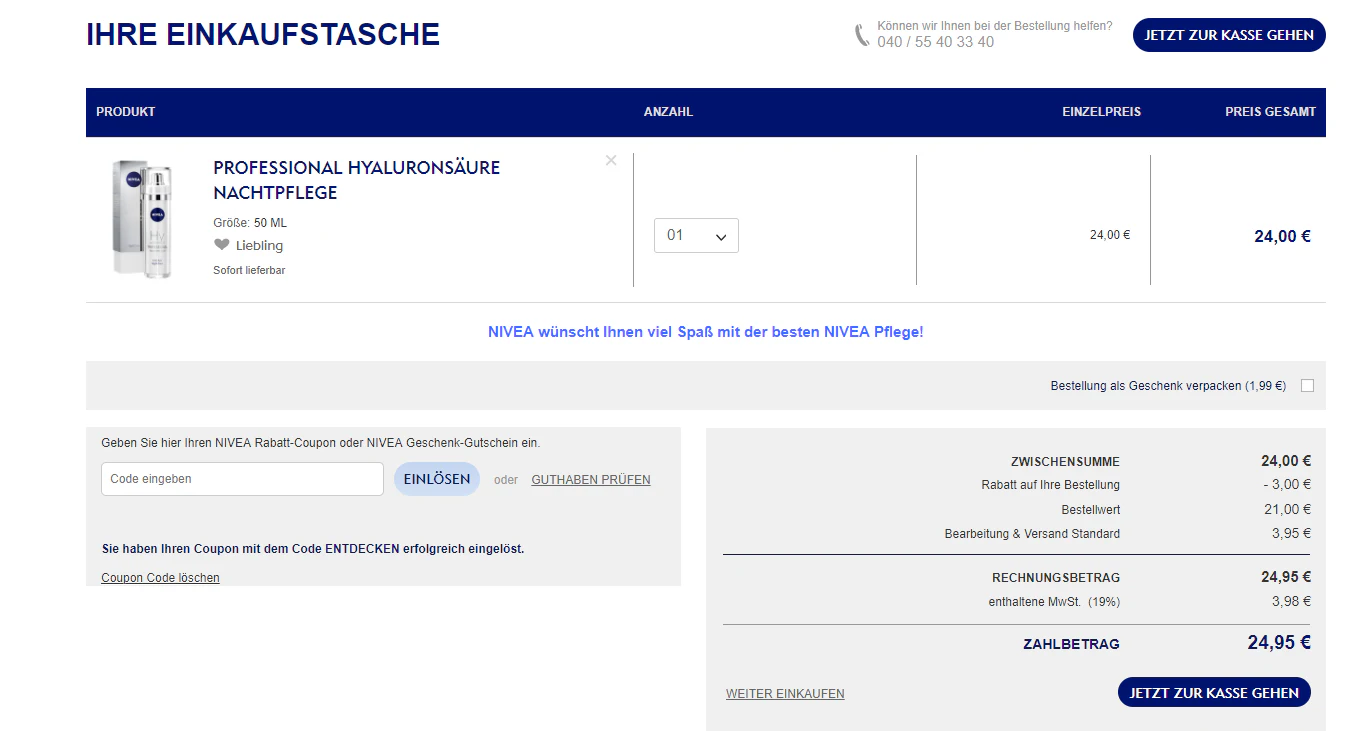Viewport: 1352px width, 731px height.
Task: Select the Rechnungsbetrag 24,95 € value
Action: tap(1286, 577)
